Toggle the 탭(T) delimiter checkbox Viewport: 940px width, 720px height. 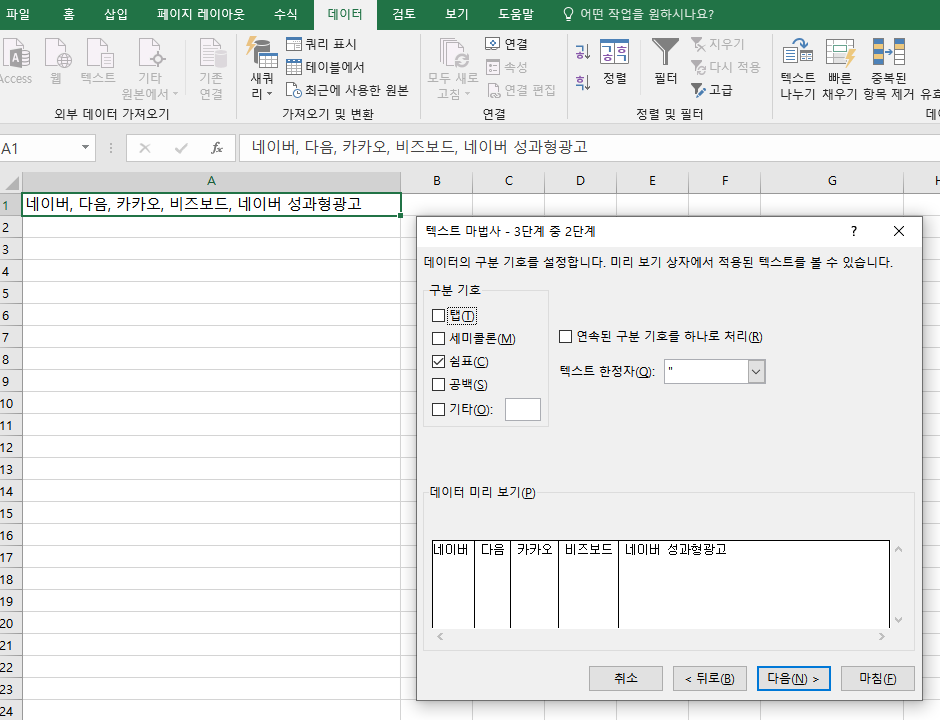pyautogui.click(x=438, y=315)
